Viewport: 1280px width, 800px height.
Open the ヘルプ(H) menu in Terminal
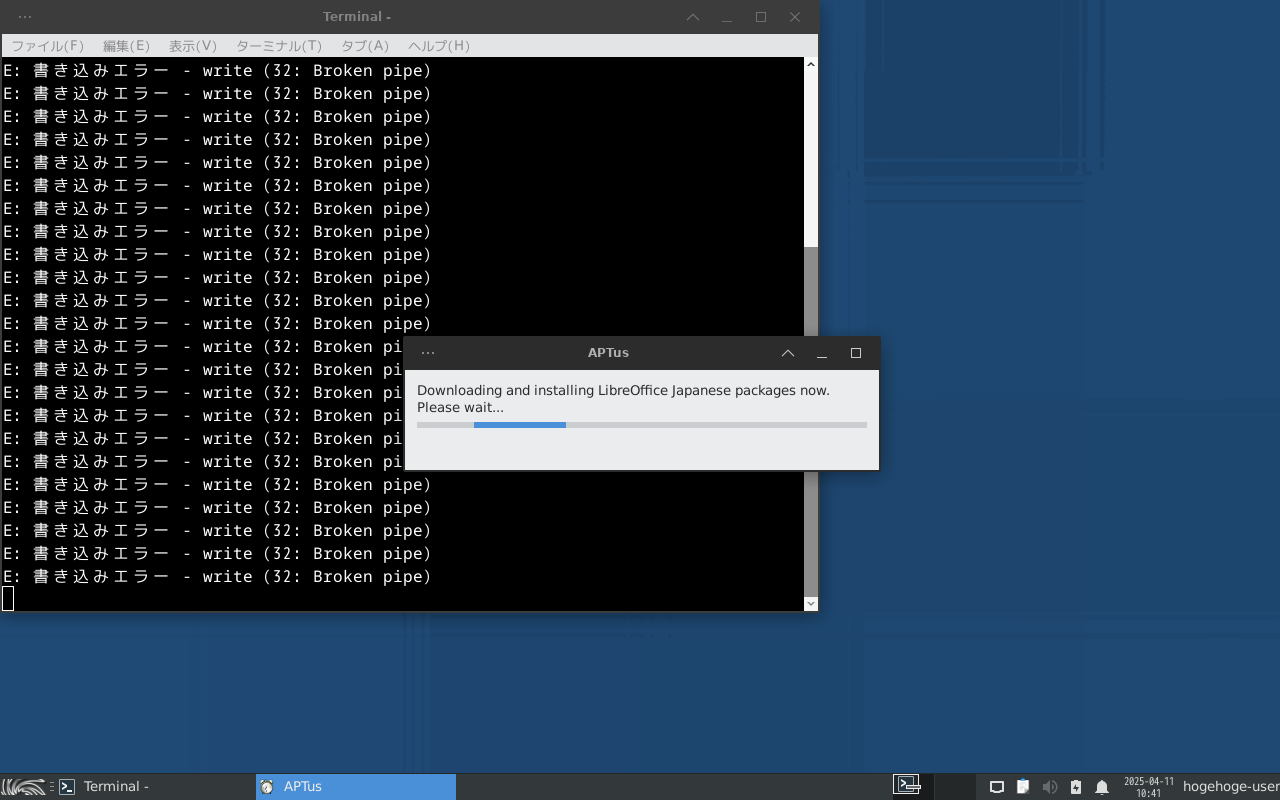pos(439,46)
